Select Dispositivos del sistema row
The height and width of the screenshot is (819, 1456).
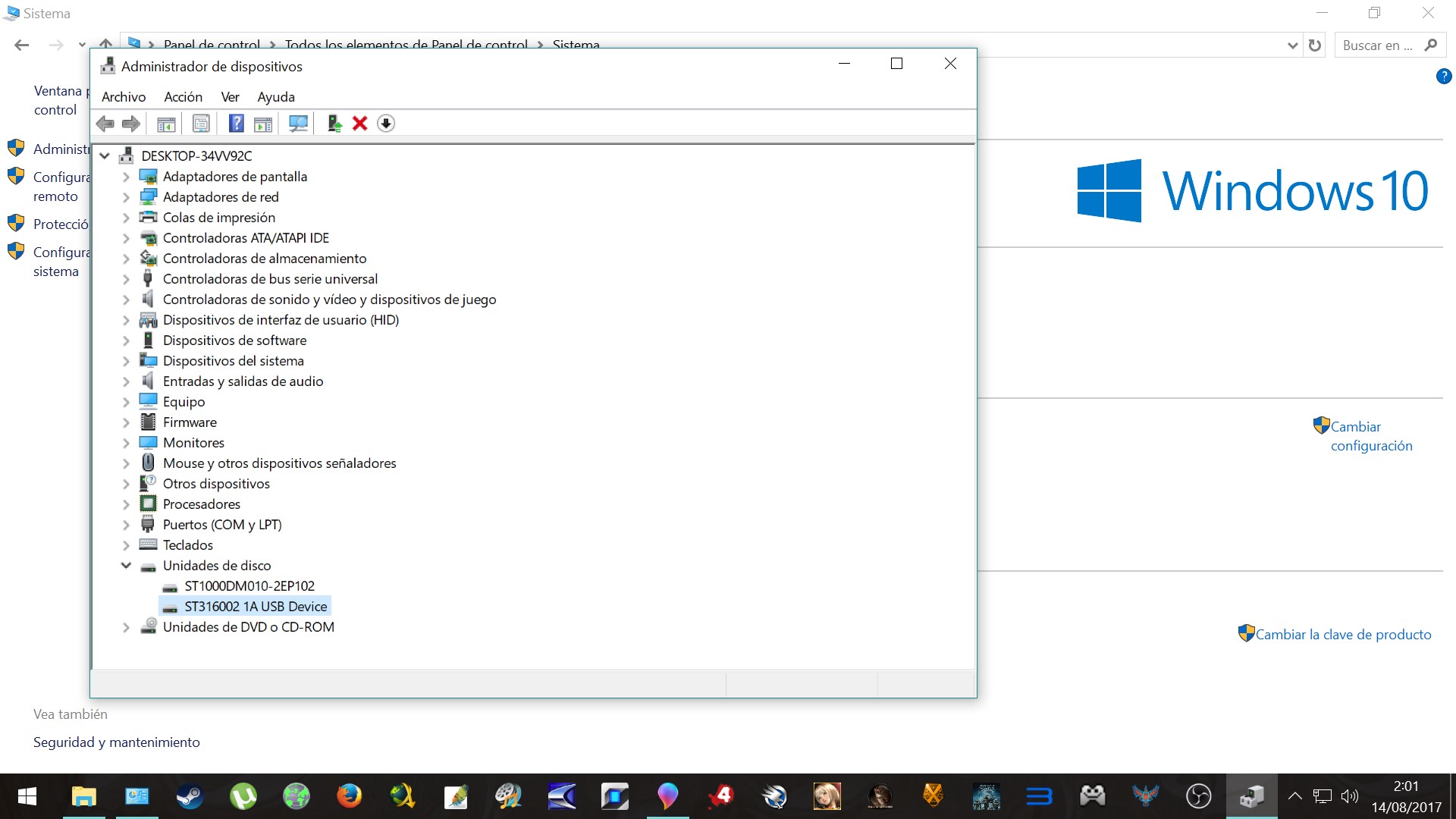tap(233, 361)
